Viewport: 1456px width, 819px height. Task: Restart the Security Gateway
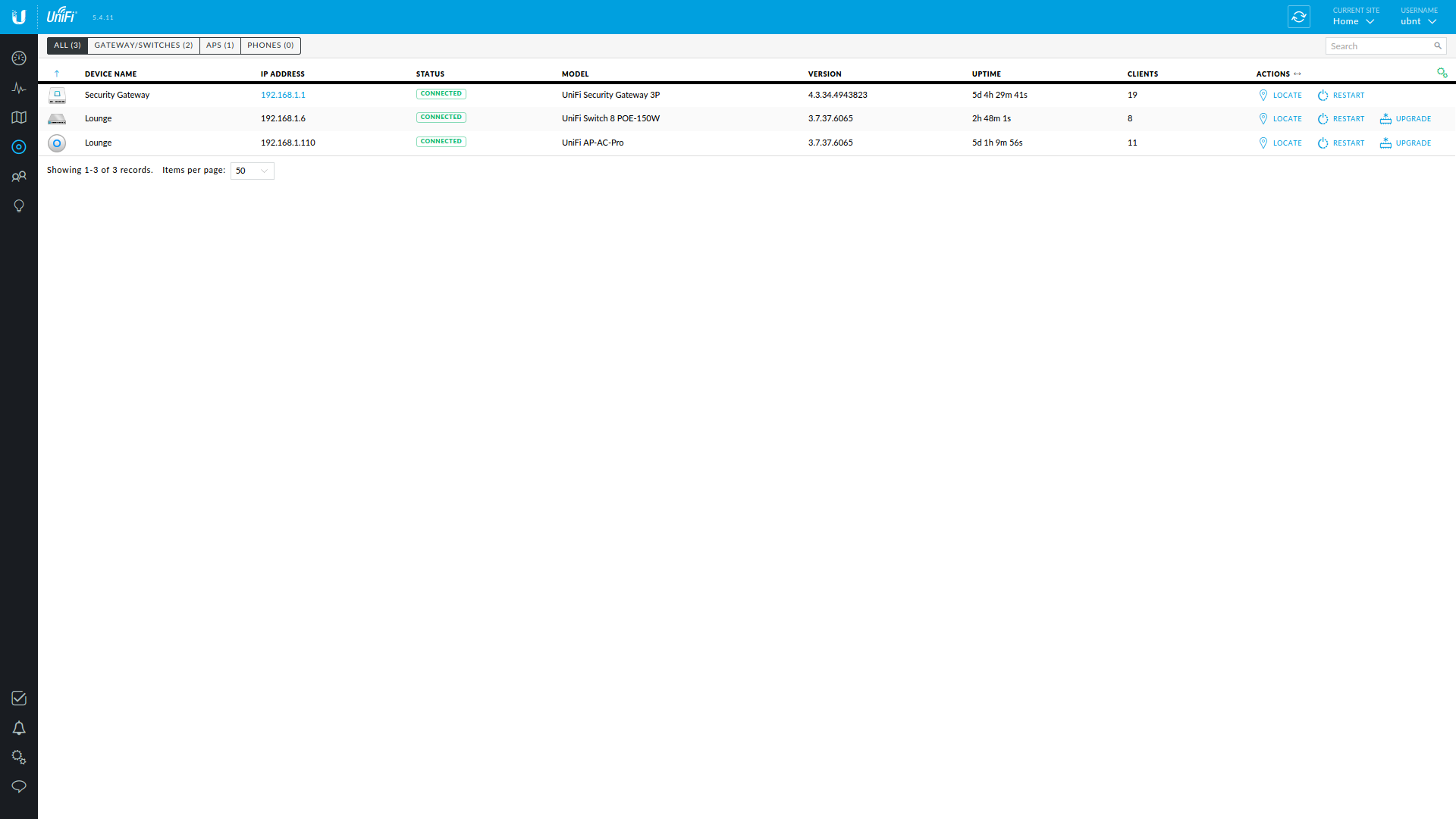click(x=1341, y=96)
